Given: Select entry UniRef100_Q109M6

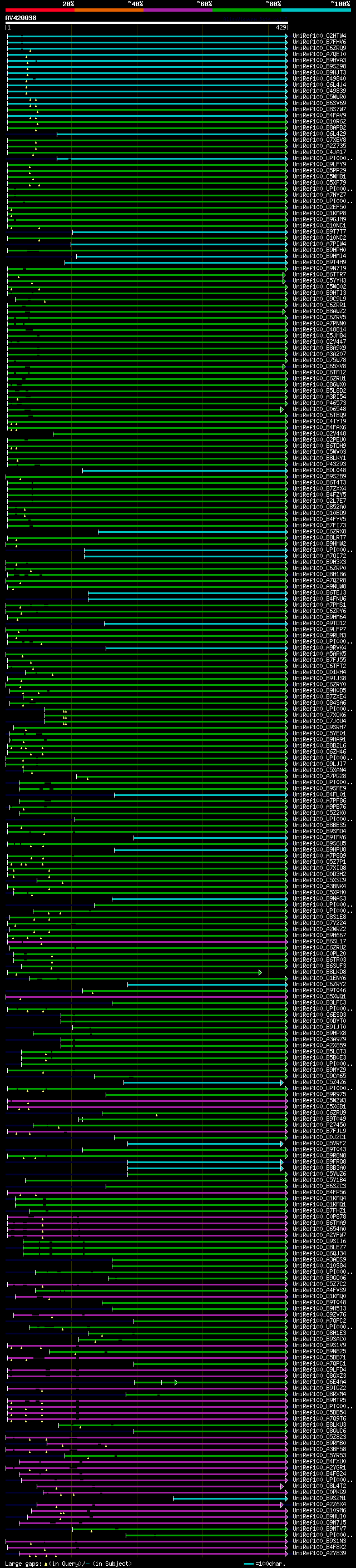Looking at the screenshot, I should coord(319,1510).
